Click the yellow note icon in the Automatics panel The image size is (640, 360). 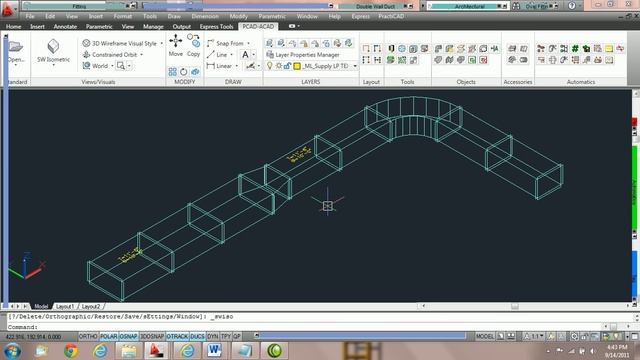point(609,49)
